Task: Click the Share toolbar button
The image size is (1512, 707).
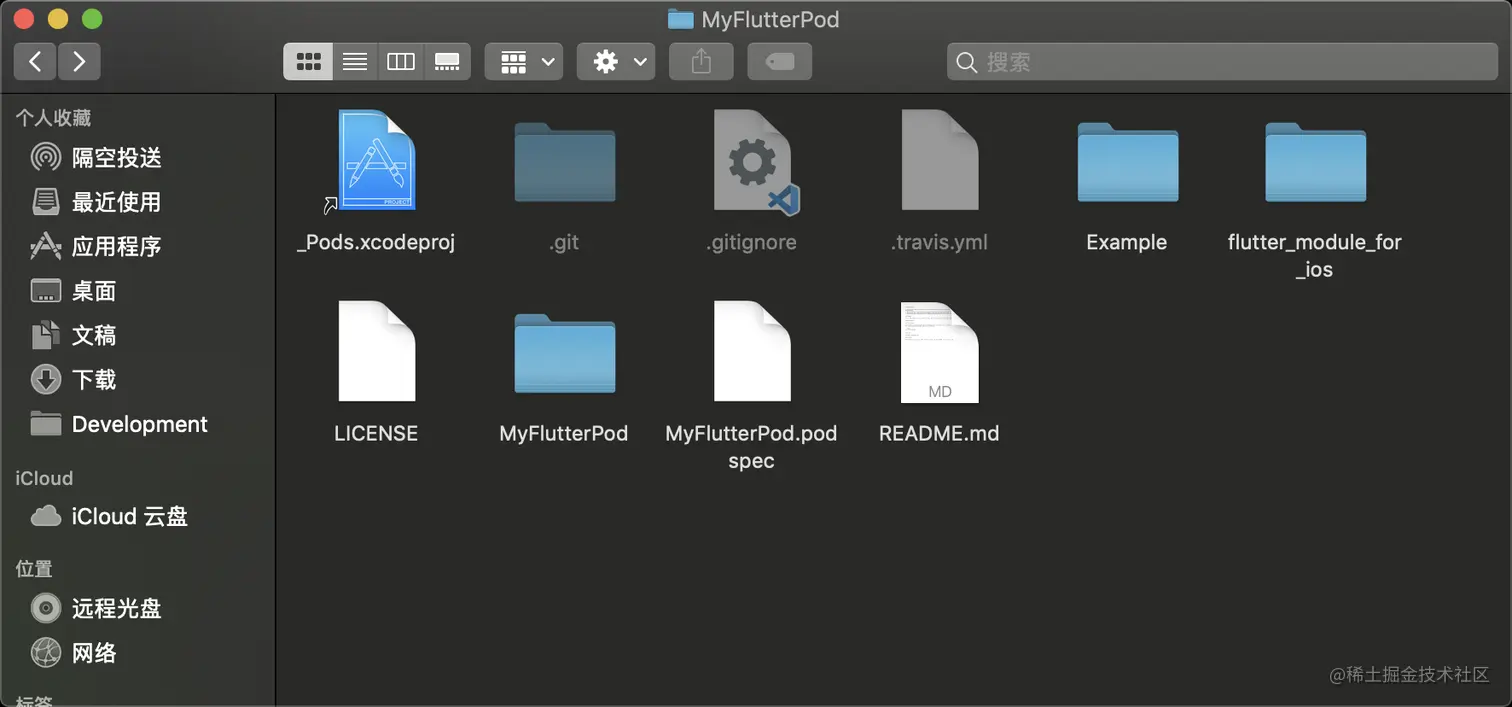Action: [x=701, y=62]
